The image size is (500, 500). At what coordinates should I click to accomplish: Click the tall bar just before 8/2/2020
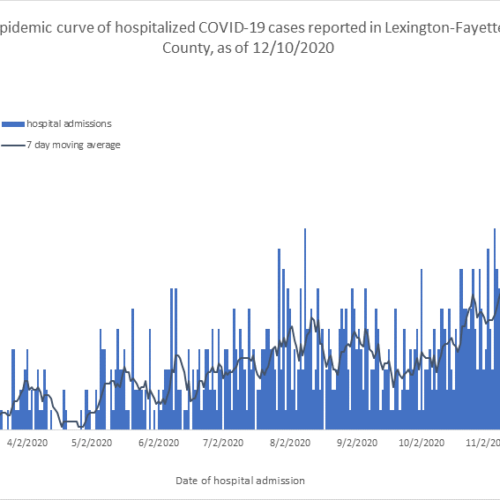(x=279, y=339)
